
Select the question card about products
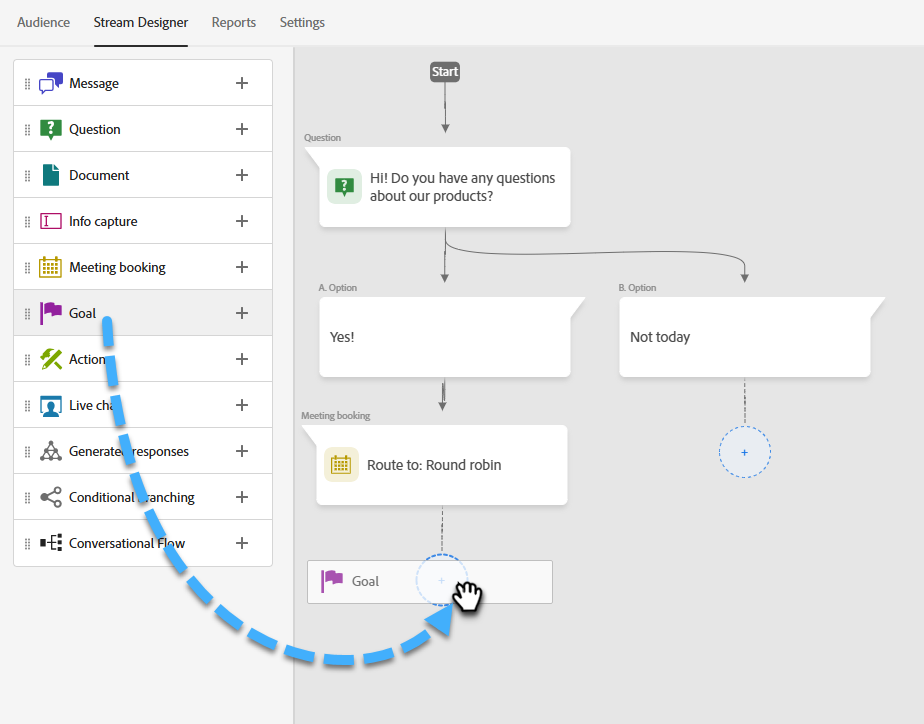[x=445, y=187]
